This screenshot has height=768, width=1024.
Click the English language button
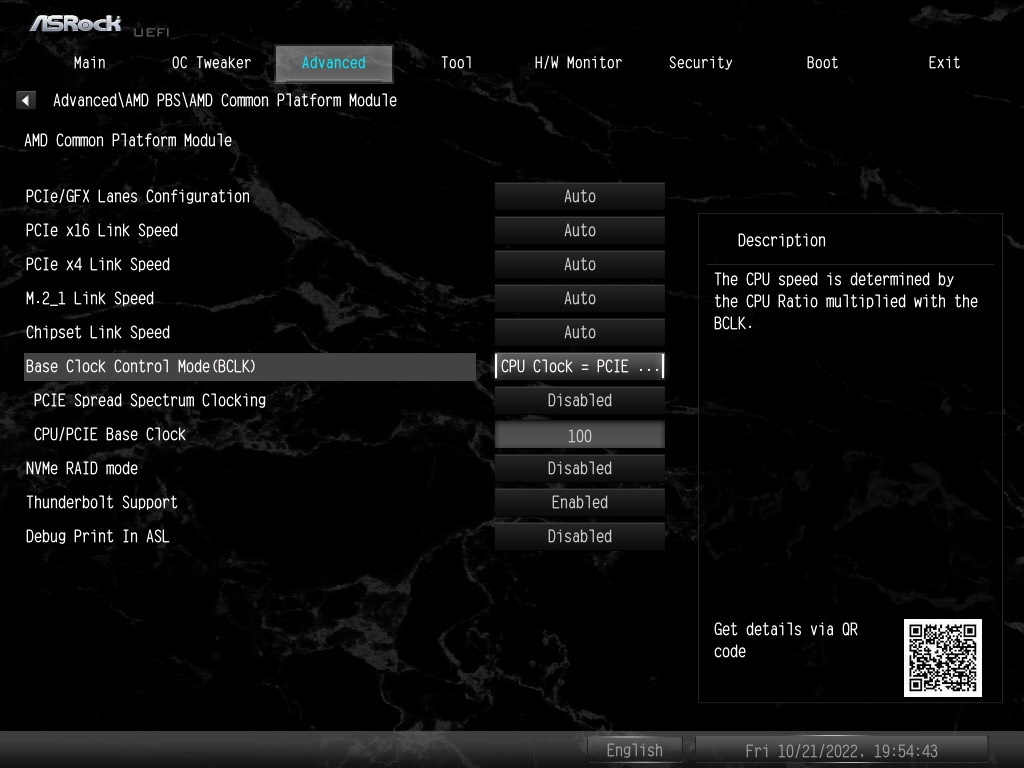pyautogui.click(x=634, y=750)
